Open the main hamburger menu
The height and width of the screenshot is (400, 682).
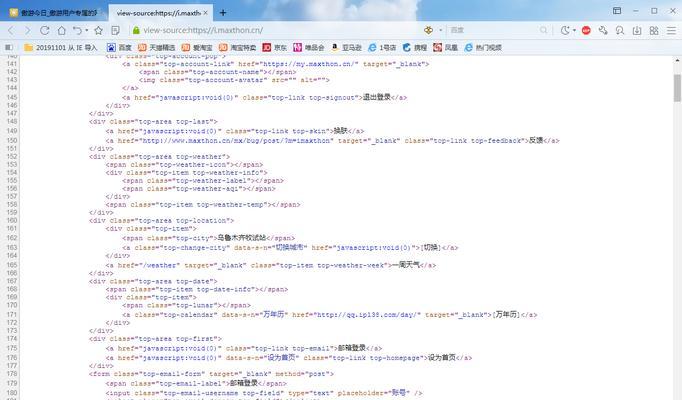click(x=672, y=30)
